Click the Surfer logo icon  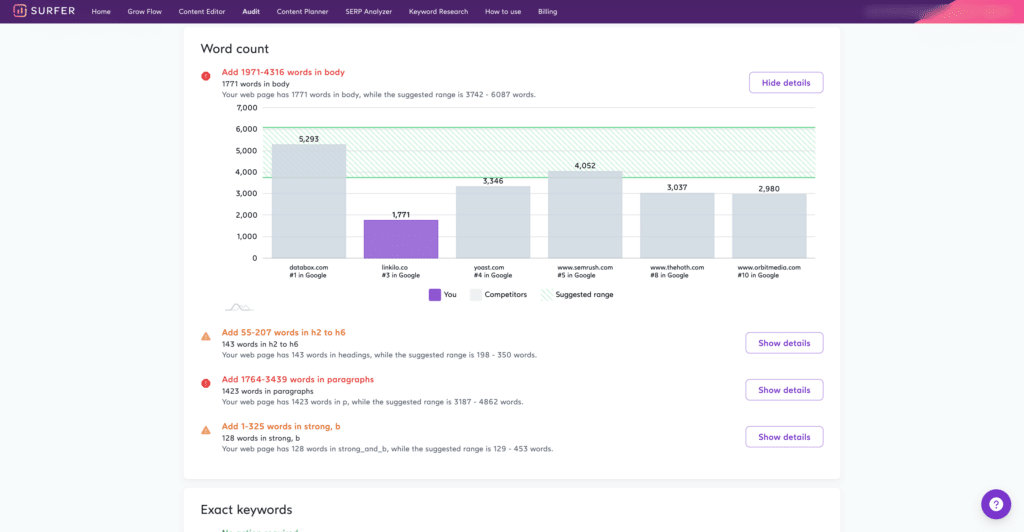coord(20,10)
